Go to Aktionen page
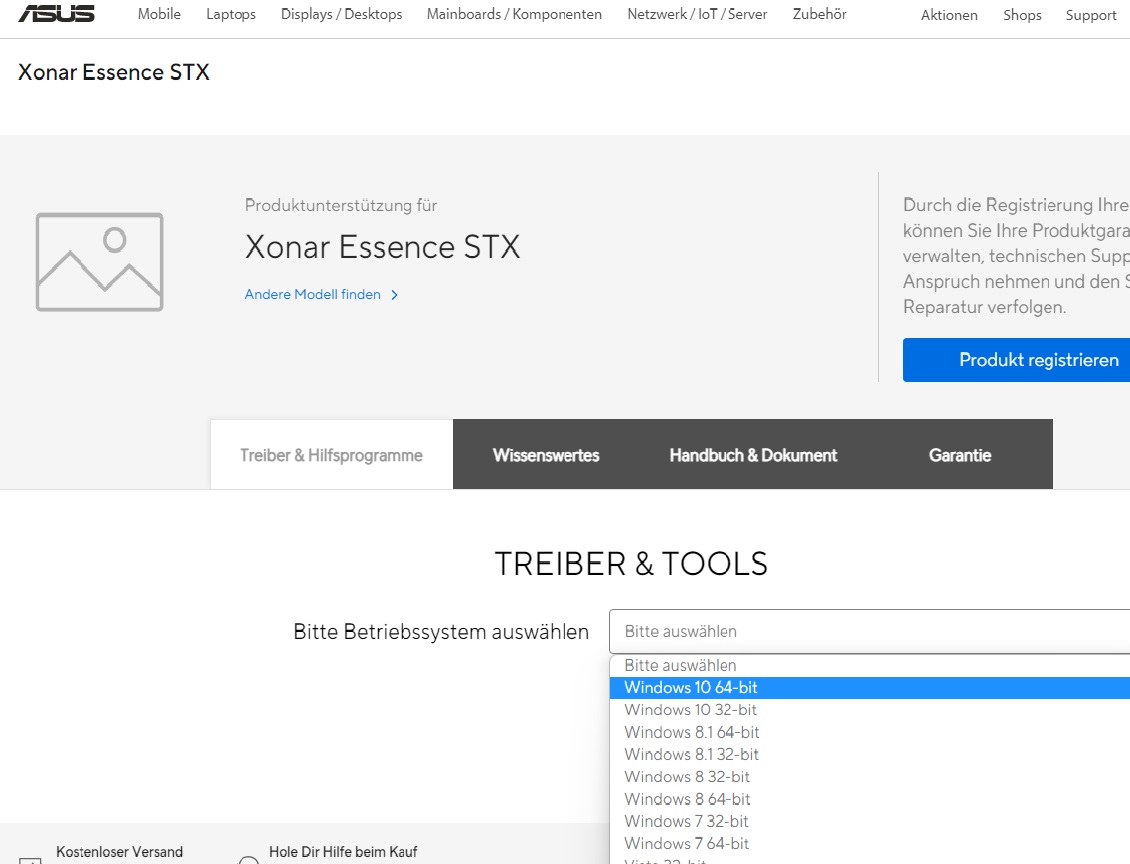The image size is (1130, 864). (x=949, y=15)
